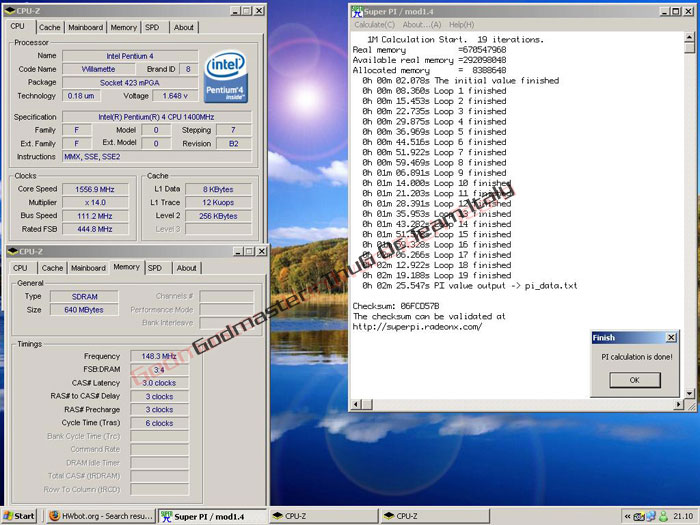Switch to Mainboard tab in top CPU-Z
This screenshot has height=525, width=700.
tap(86, 27)
